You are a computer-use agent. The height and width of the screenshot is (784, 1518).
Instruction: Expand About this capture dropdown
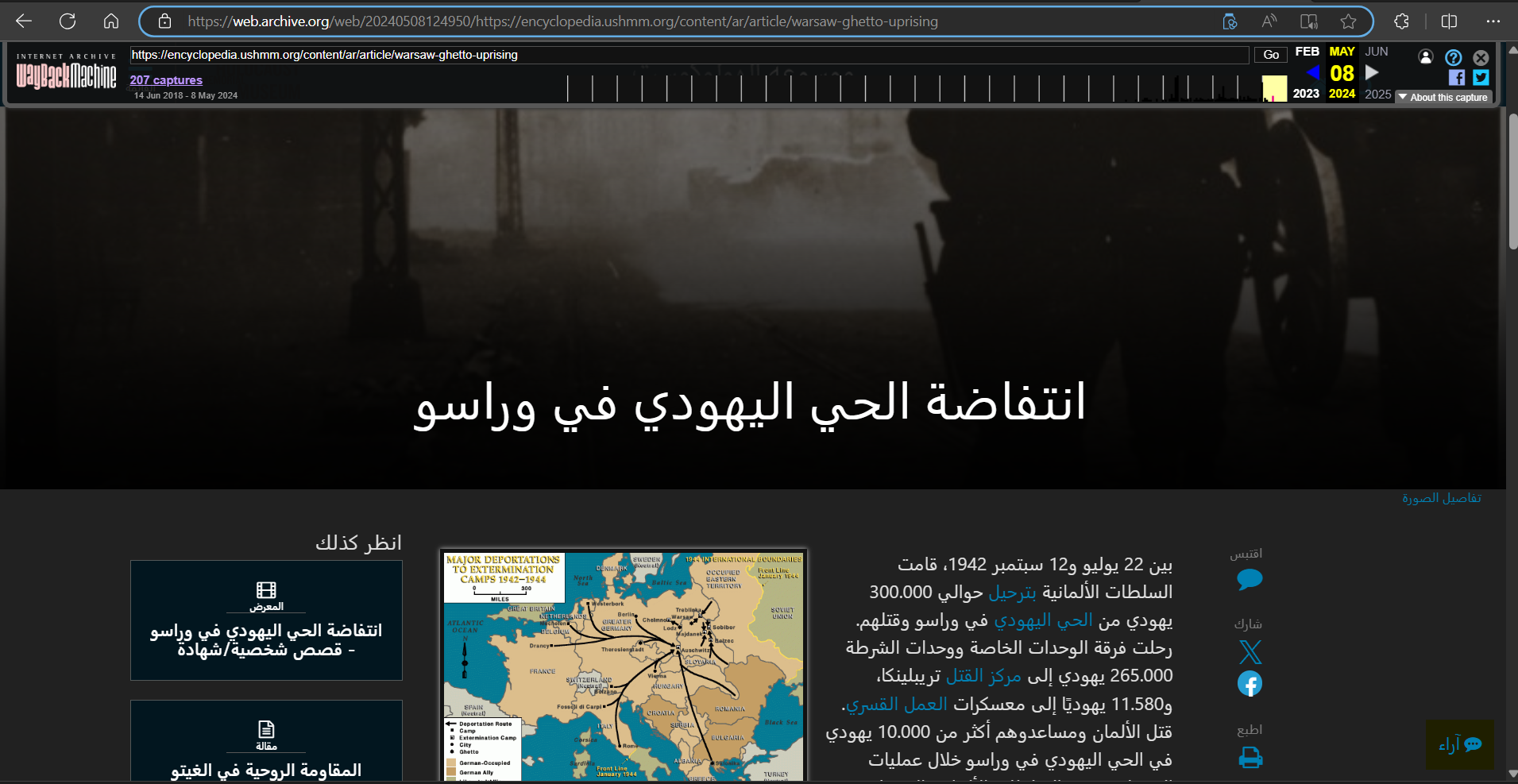(x=1443, y=98)
